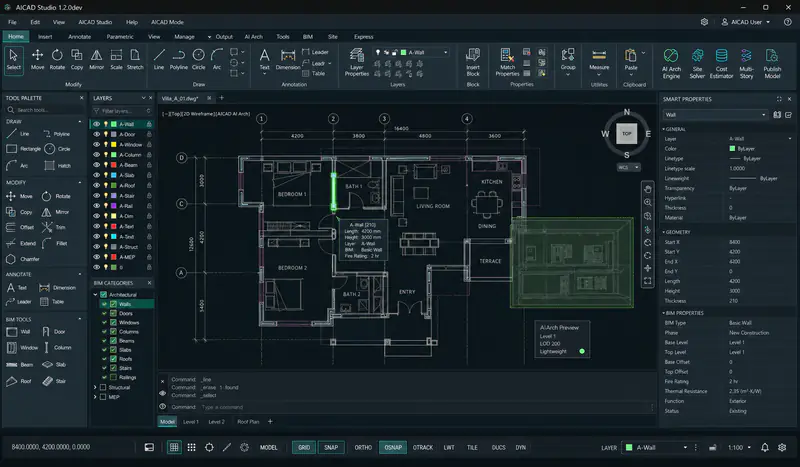Expand the MEP category node
This screenshot has height=467, width=800.
[95, 397]
